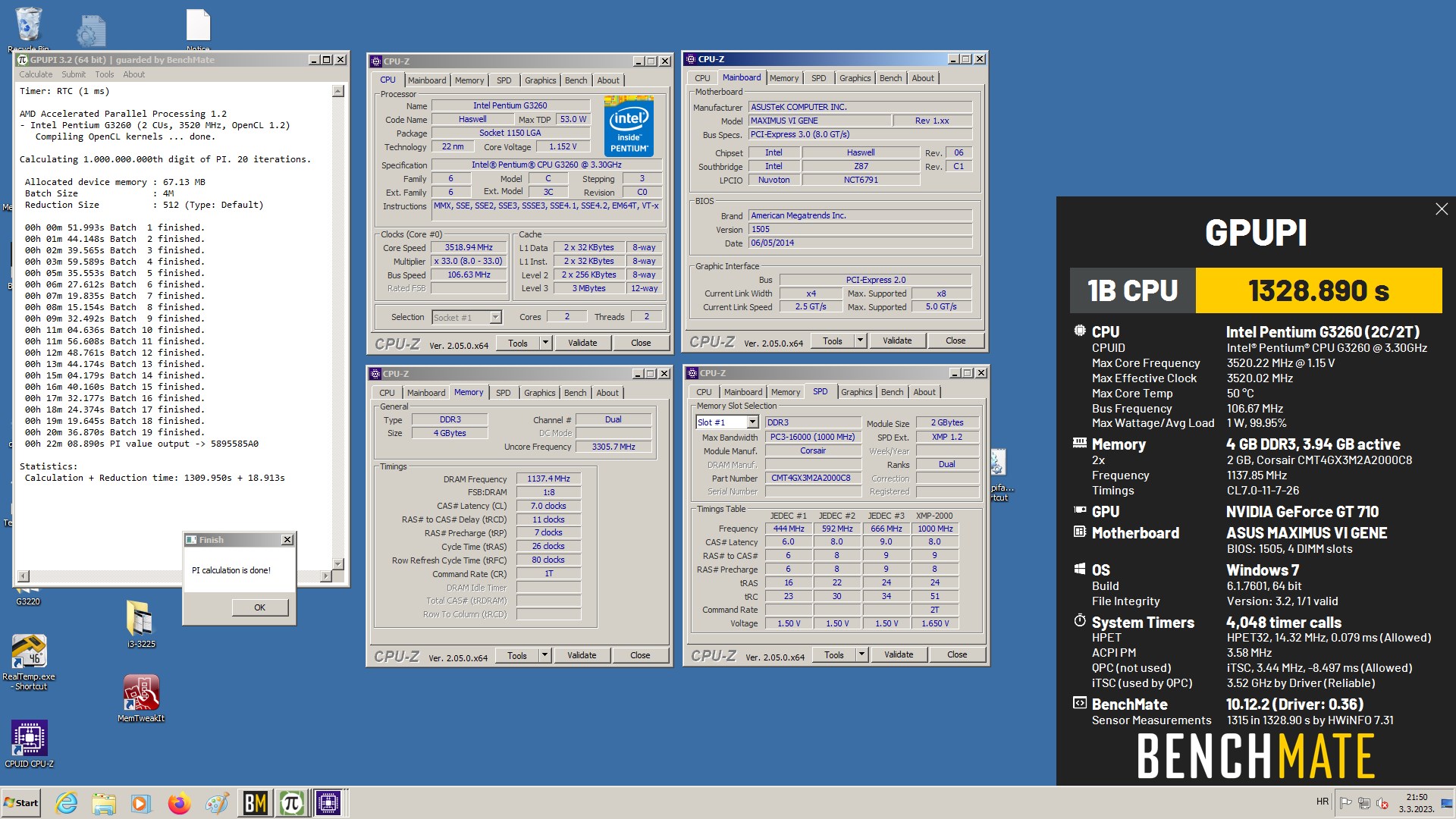
Task: Open Firefox from the taskbar
Action: pyautogui.click(x=179, y=803)
